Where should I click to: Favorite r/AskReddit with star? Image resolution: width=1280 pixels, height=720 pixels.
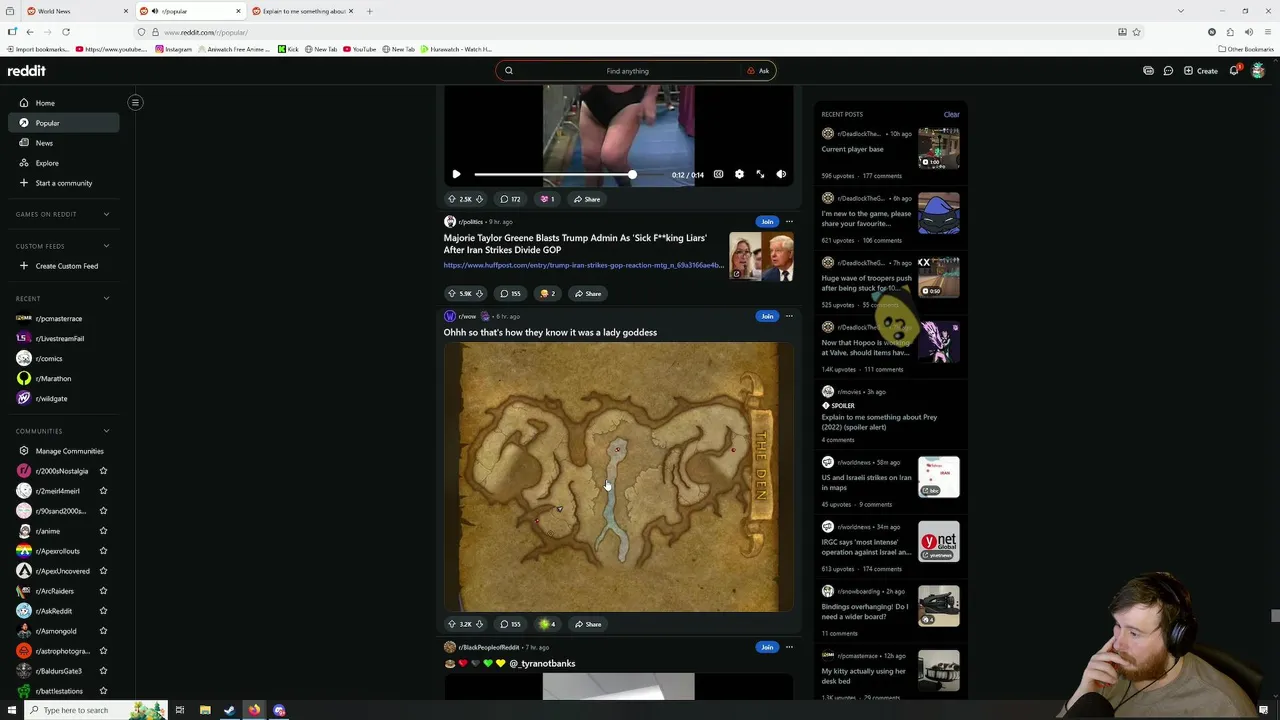click(x=103, y=611)
